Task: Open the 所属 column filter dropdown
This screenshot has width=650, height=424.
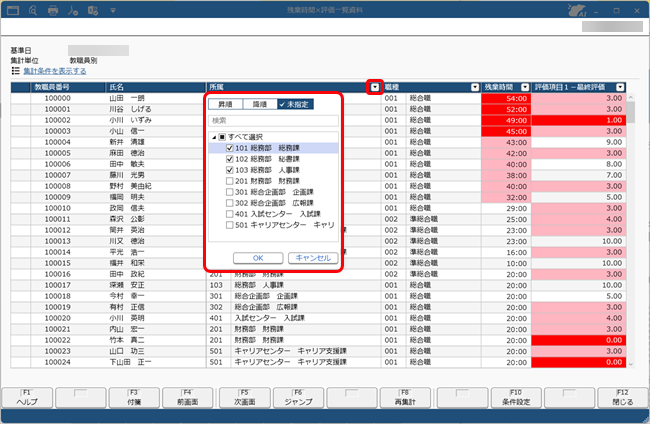Action: 375,87
